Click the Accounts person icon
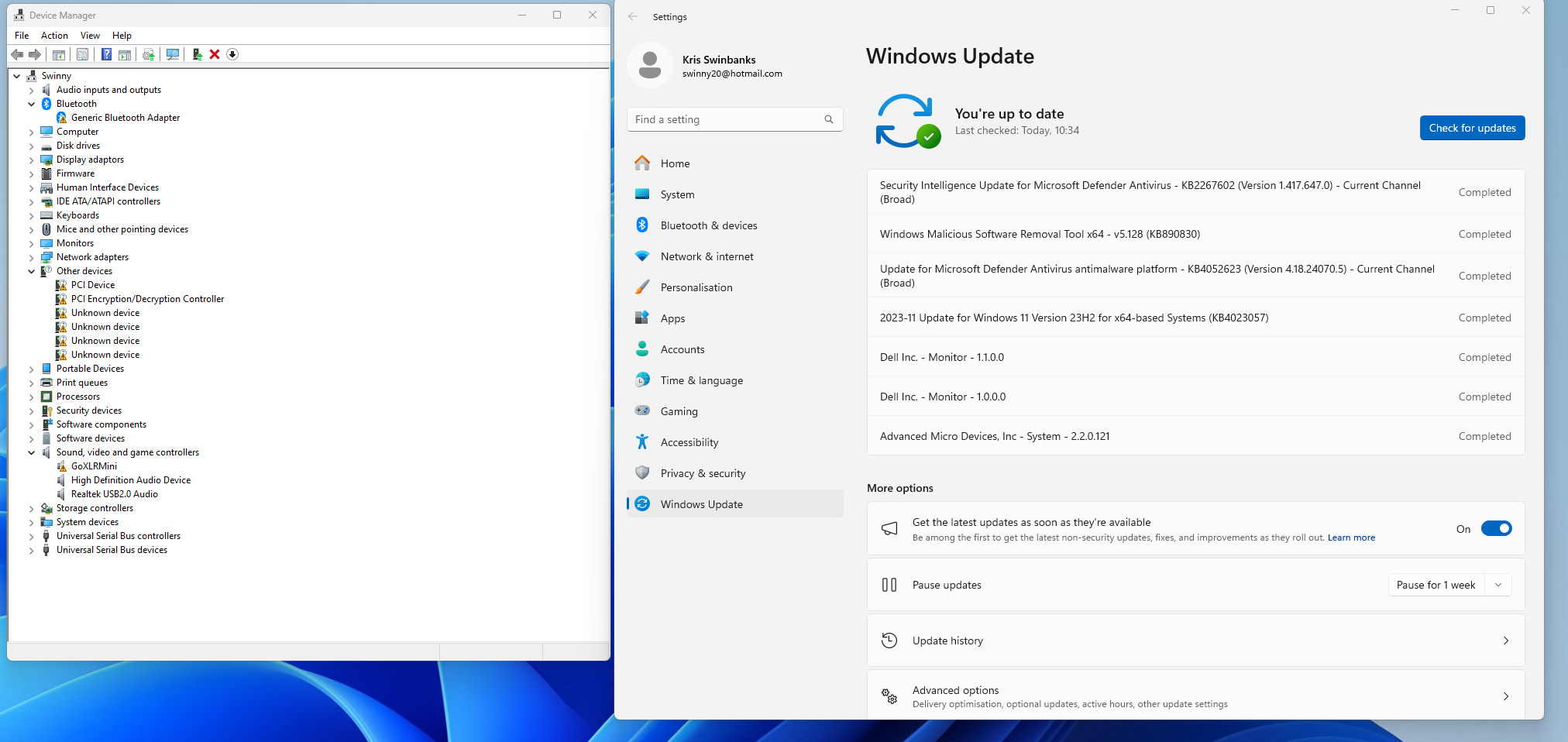This screenshot has height=742, width=1568. [642, 349]
